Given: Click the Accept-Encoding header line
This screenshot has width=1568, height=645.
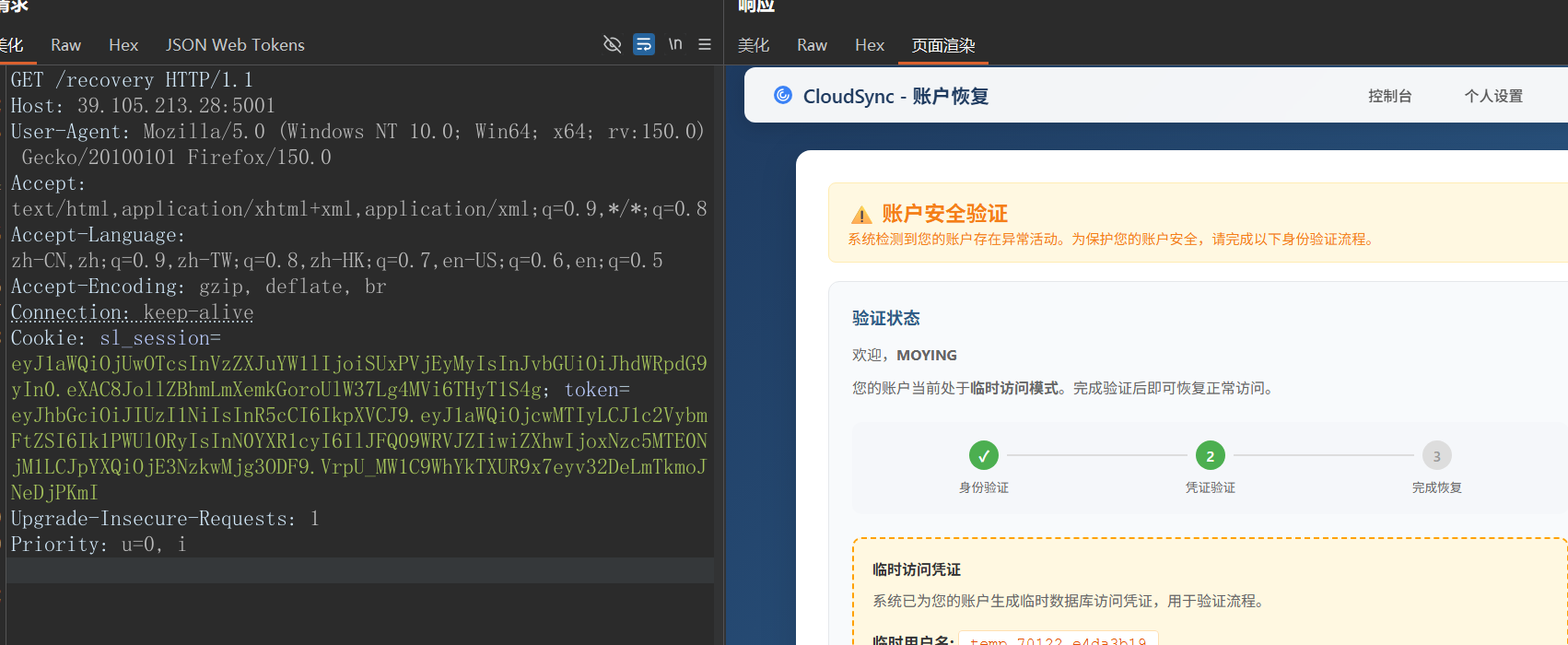Looking at the screenshot, I should (198, 287).
